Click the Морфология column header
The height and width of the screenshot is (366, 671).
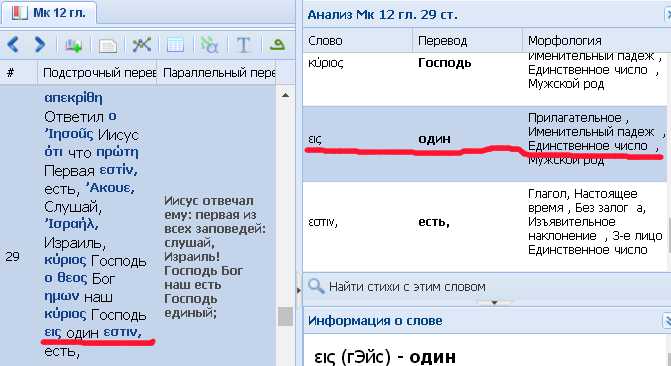[595, 41]
